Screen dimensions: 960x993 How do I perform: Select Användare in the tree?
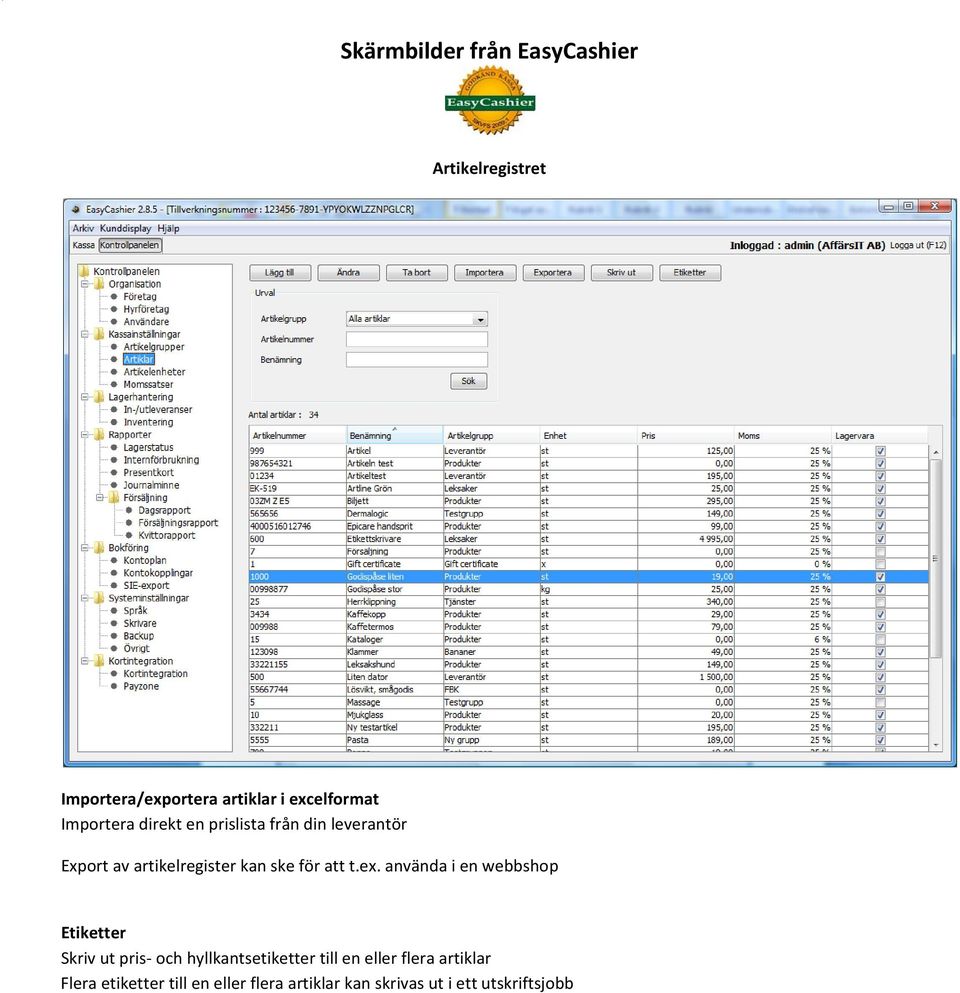coord(146,322)
